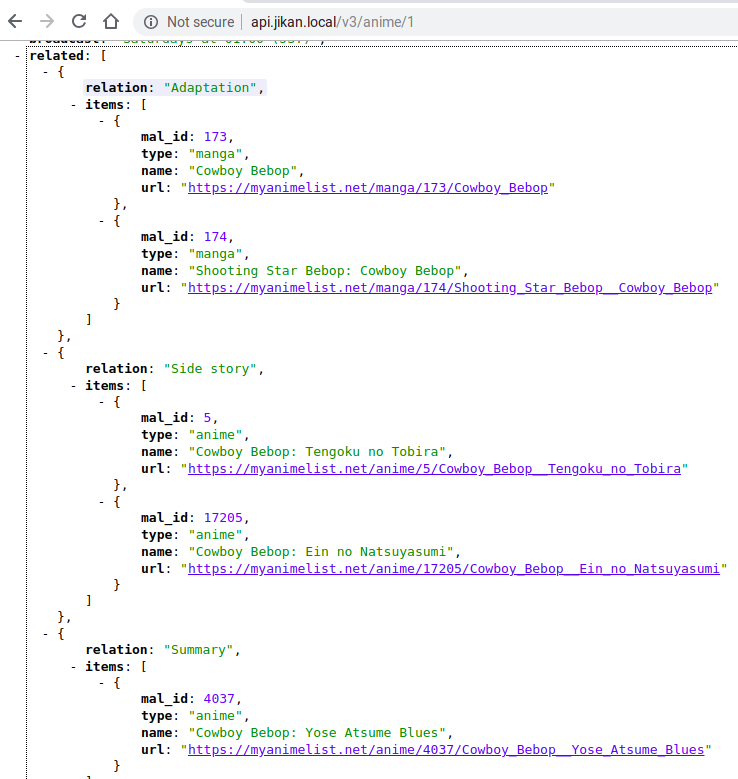Viewport: 738px width, 779px height.
Task: Open the browser home page icon
Action: pos(111,21)
